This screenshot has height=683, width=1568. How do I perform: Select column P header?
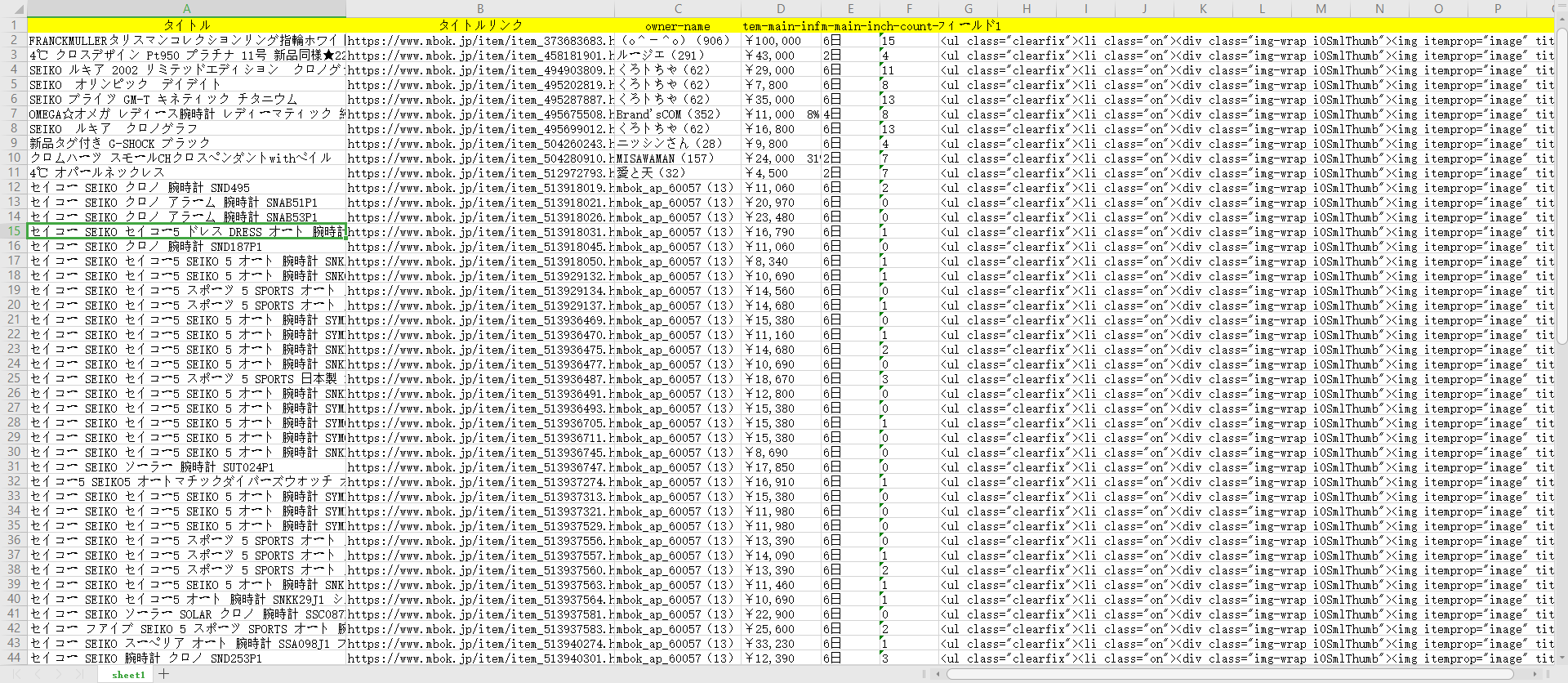tap(1497, 9)
